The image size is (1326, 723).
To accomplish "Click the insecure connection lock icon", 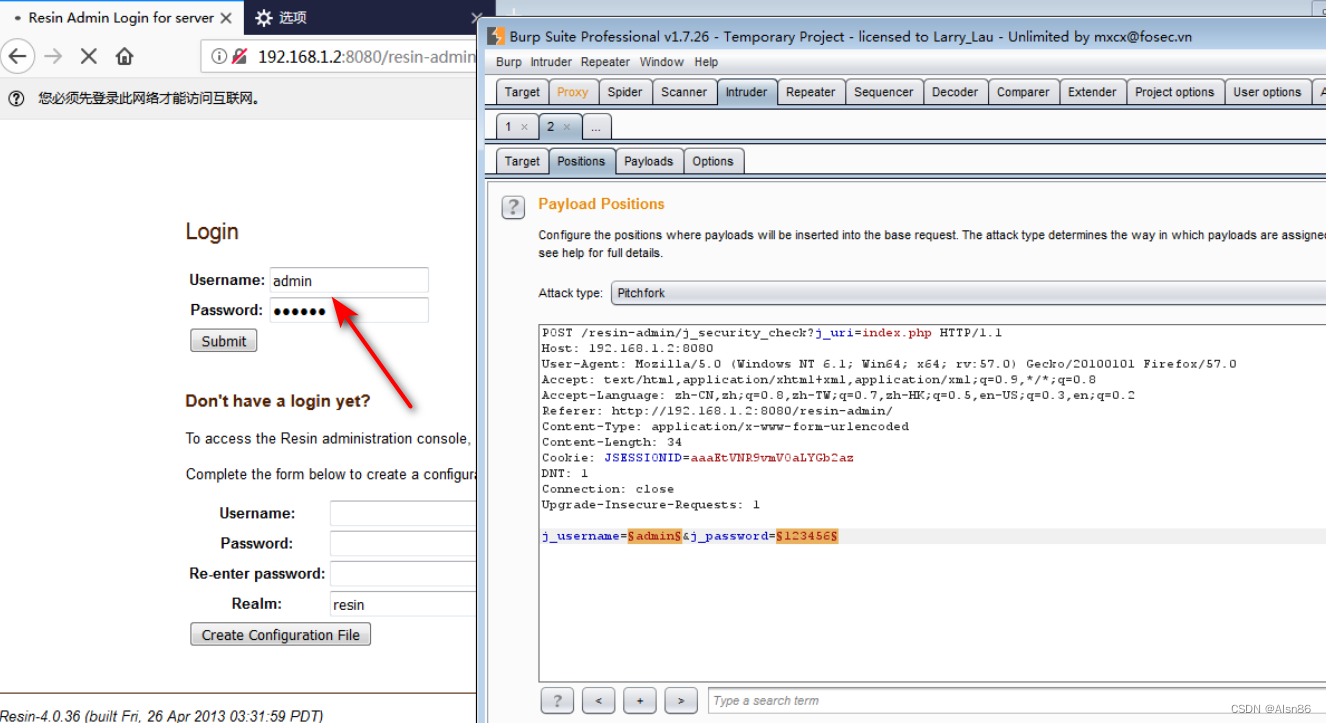I will pos(239,57).
